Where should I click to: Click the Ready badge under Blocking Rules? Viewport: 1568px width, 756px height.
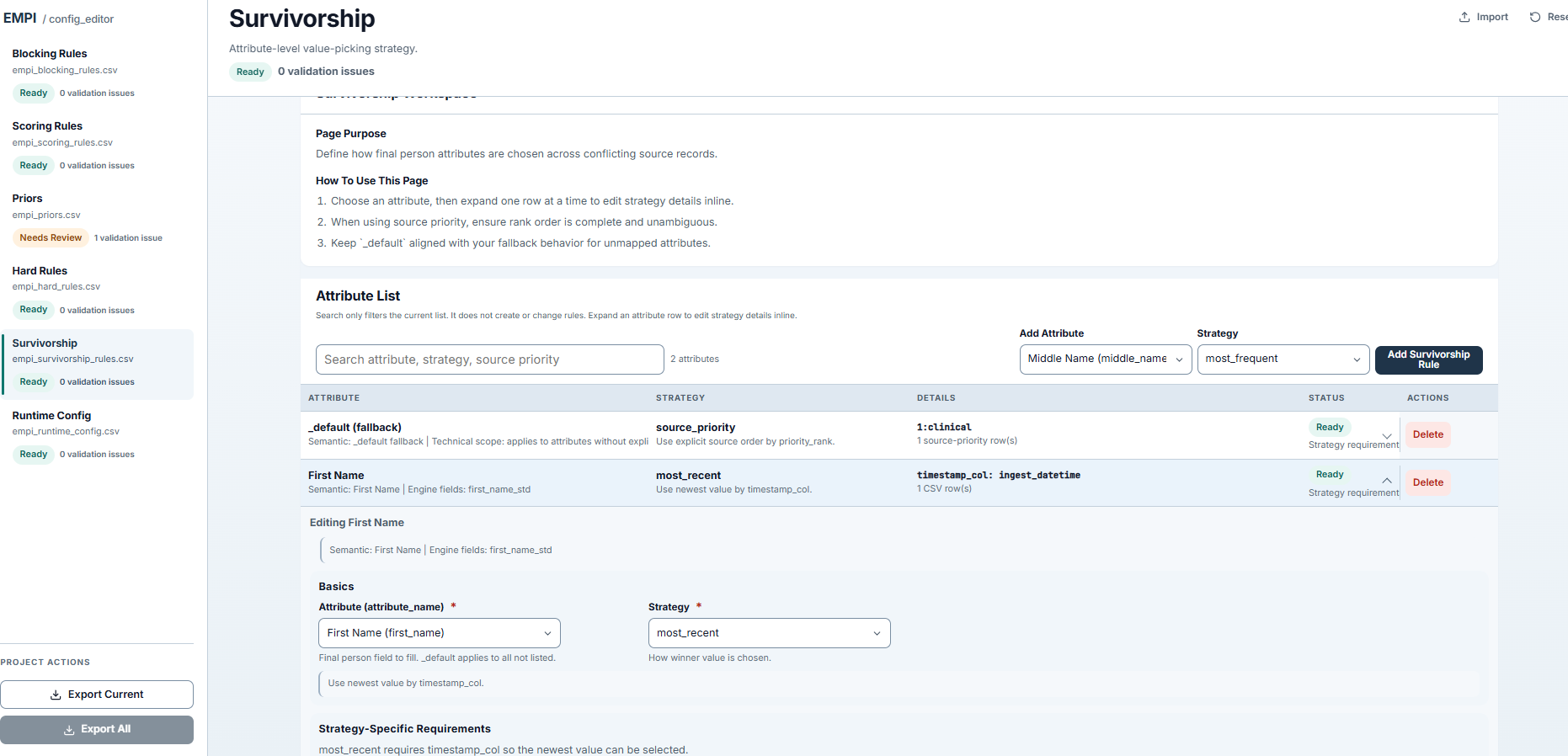point(34,93)
